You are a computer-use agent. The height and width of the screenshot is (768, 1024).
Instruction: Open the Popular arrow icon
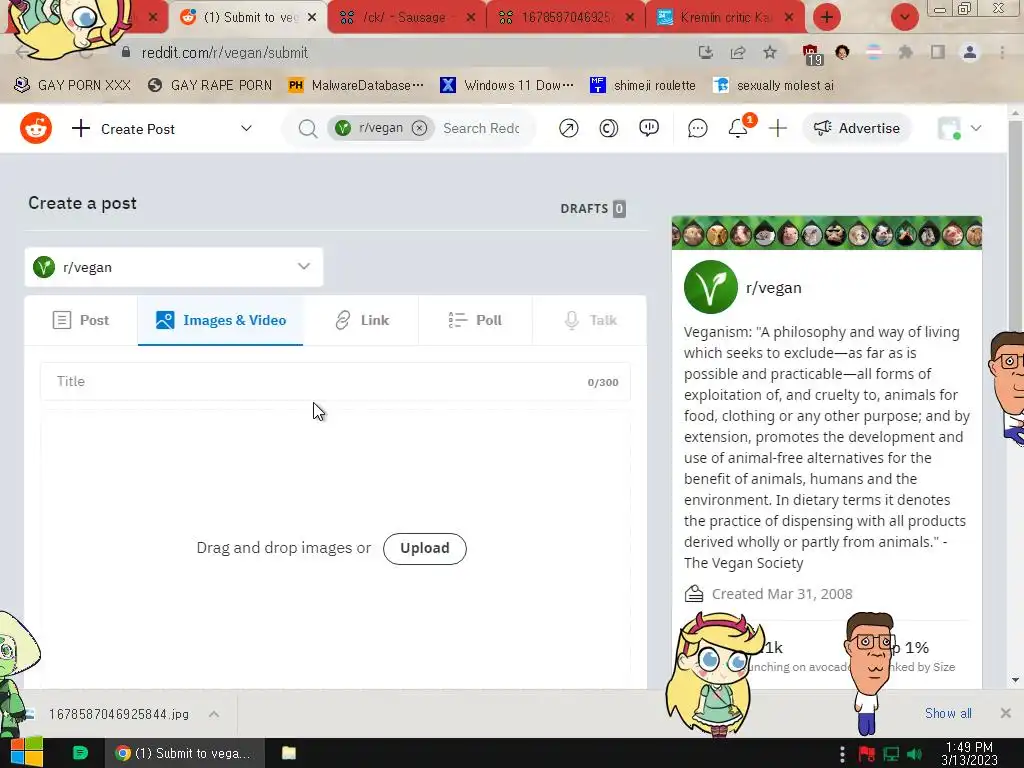pyautogui.click(x=568, y=128)
